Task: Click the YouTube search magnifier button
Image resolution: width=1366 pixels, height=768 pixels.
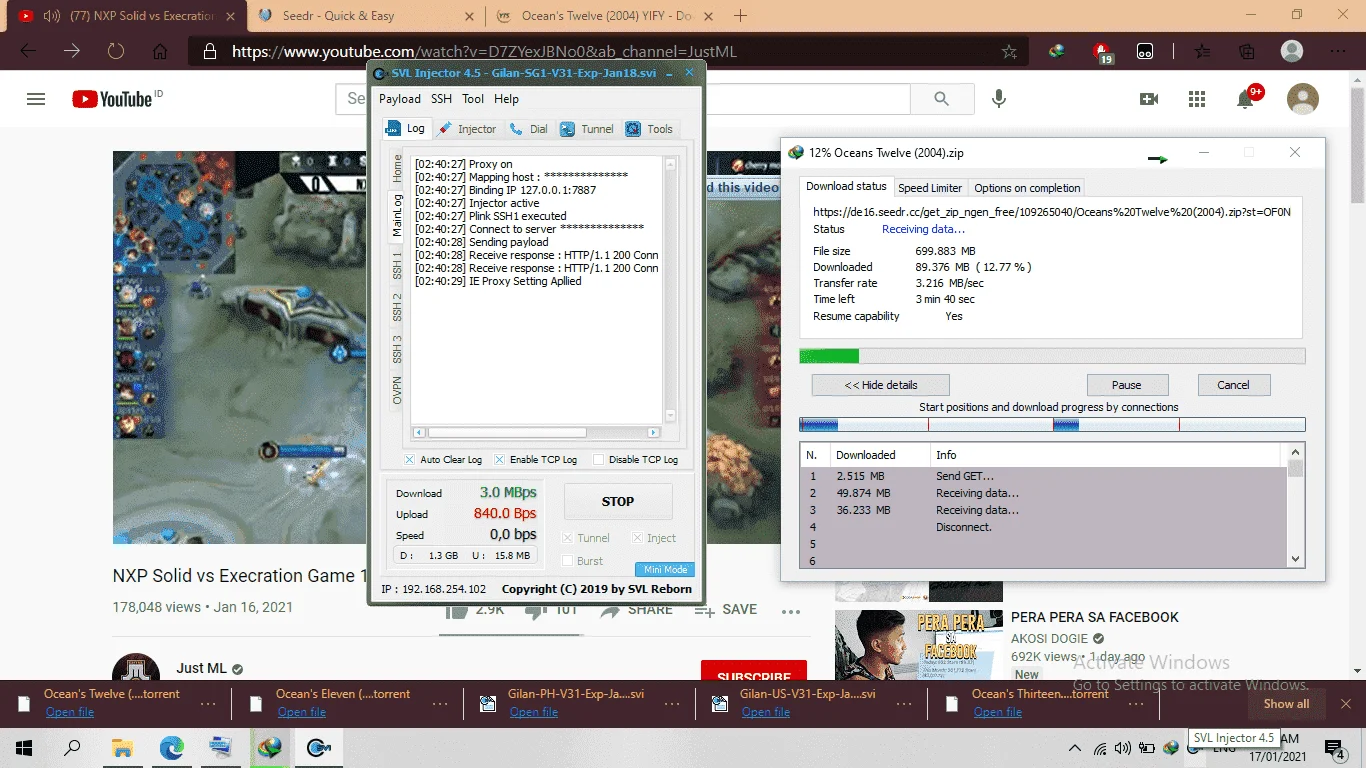Action: pyautogui.click(x=941, y=99)
